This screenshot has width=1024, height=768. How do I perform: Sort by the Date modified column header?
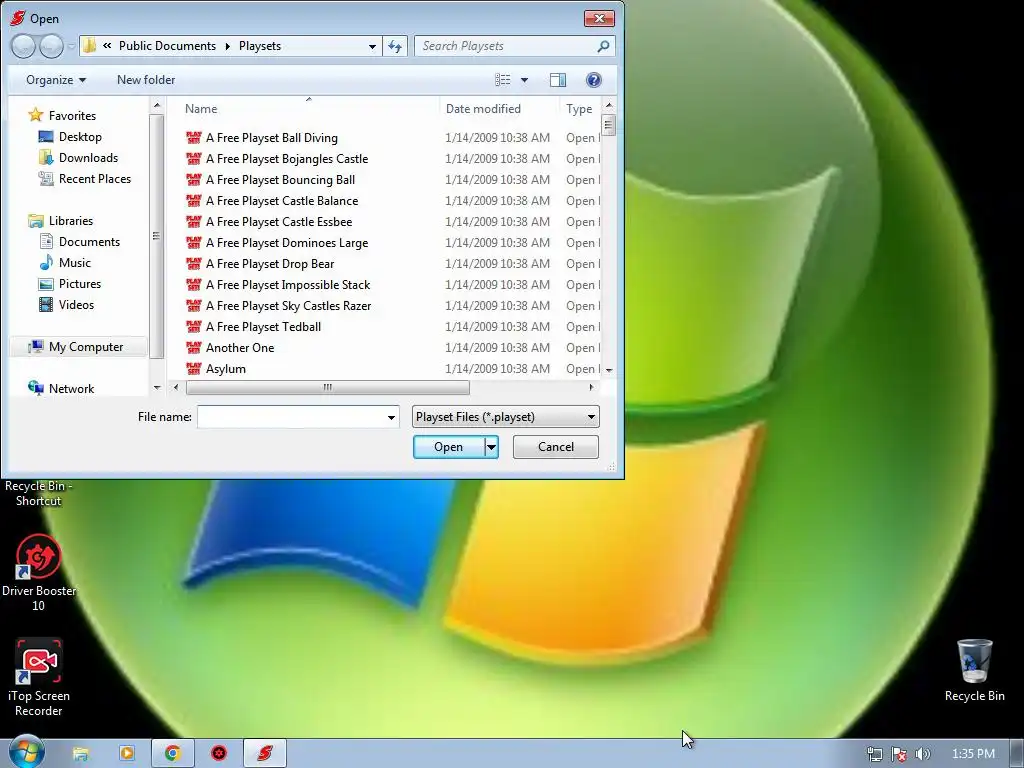pos(499,109)
